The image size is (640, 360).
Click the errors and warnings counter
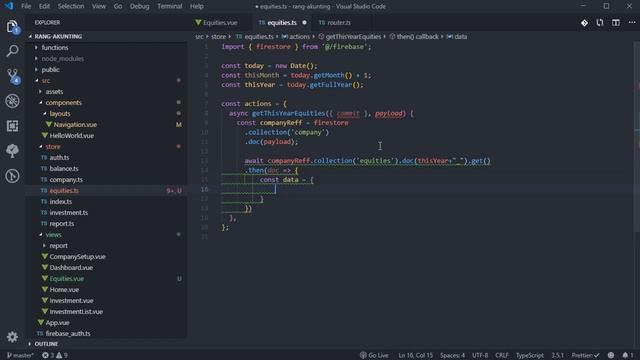point(55,356)
